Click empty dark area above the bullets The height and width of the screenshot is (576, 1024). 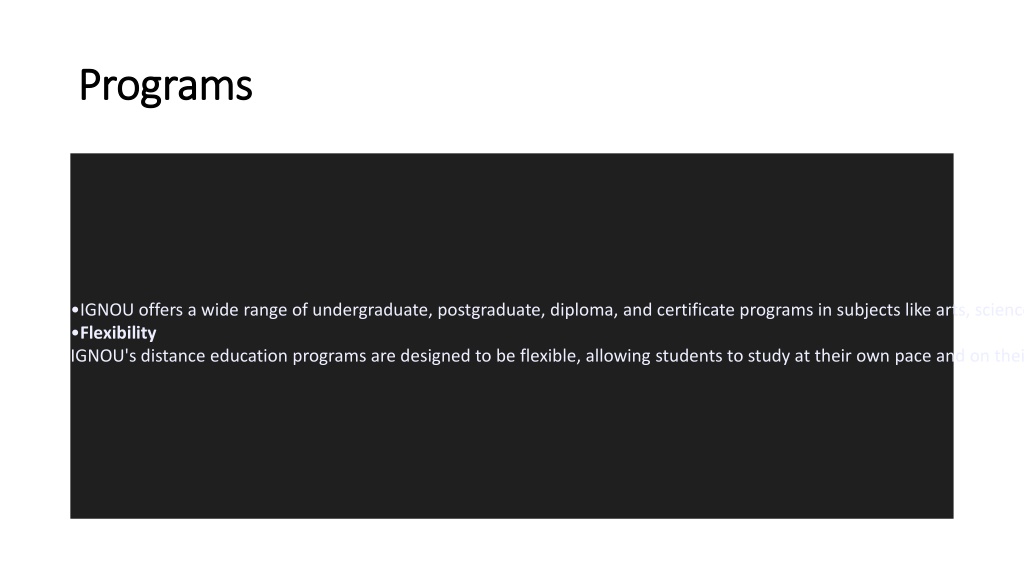[511, 222]
